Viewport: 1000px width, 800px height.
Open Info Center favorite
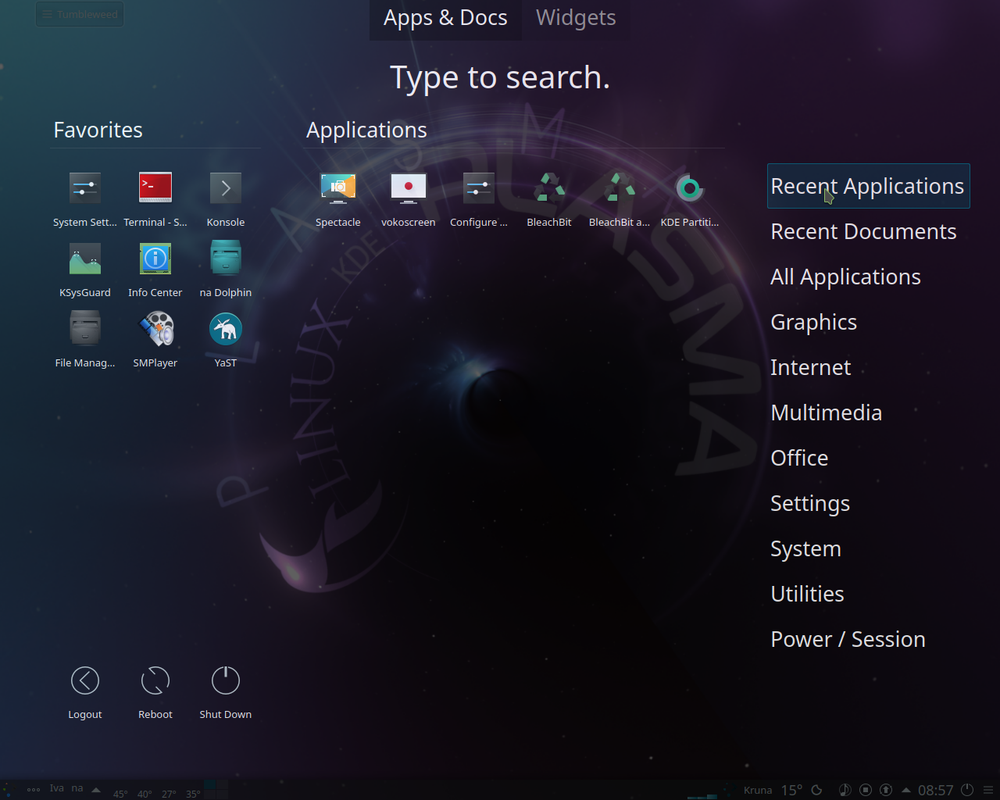pyautogui.click(x=155, y=258)
